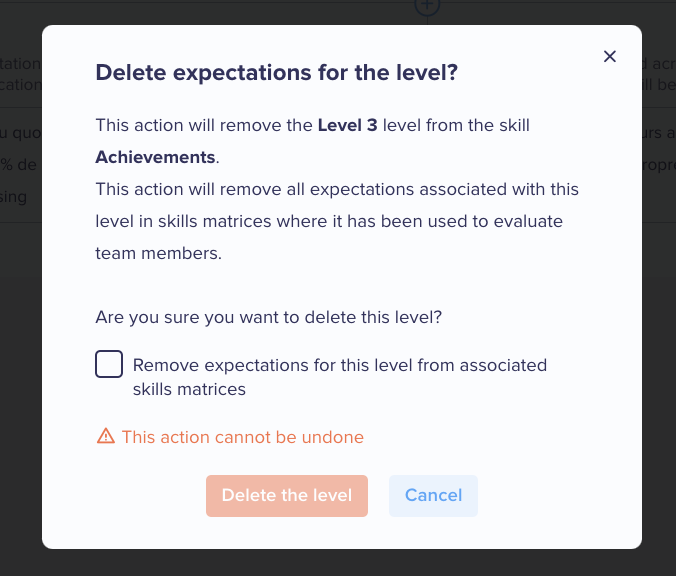Click the 'This action cannot be undone' warning text
This screenshot has width=676, height=576.
(243, 437)
